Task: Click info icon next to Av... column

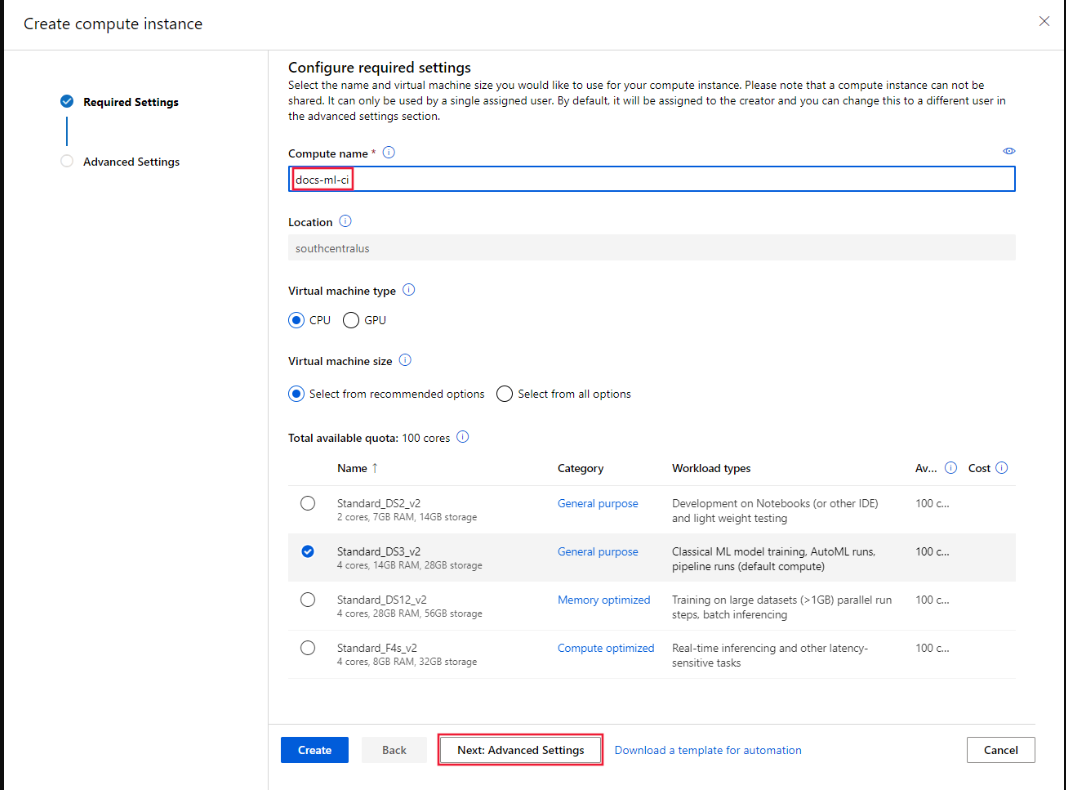Action: pos(951,468)
